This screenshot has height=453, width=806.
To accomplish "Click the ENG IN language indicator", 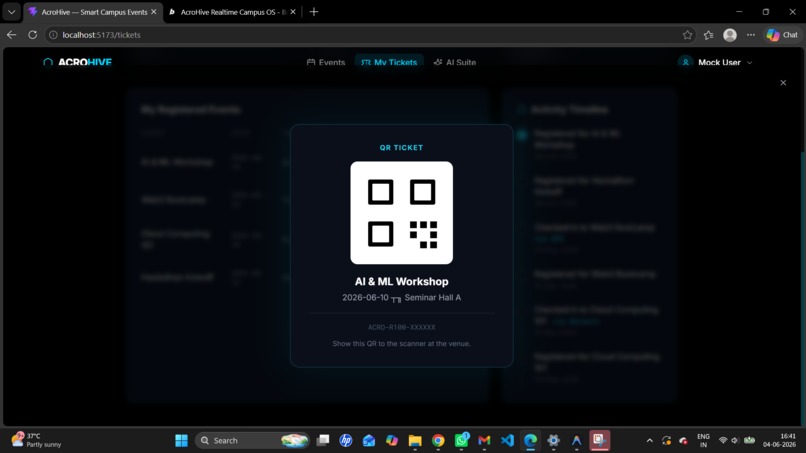I will tap(703, 440).
